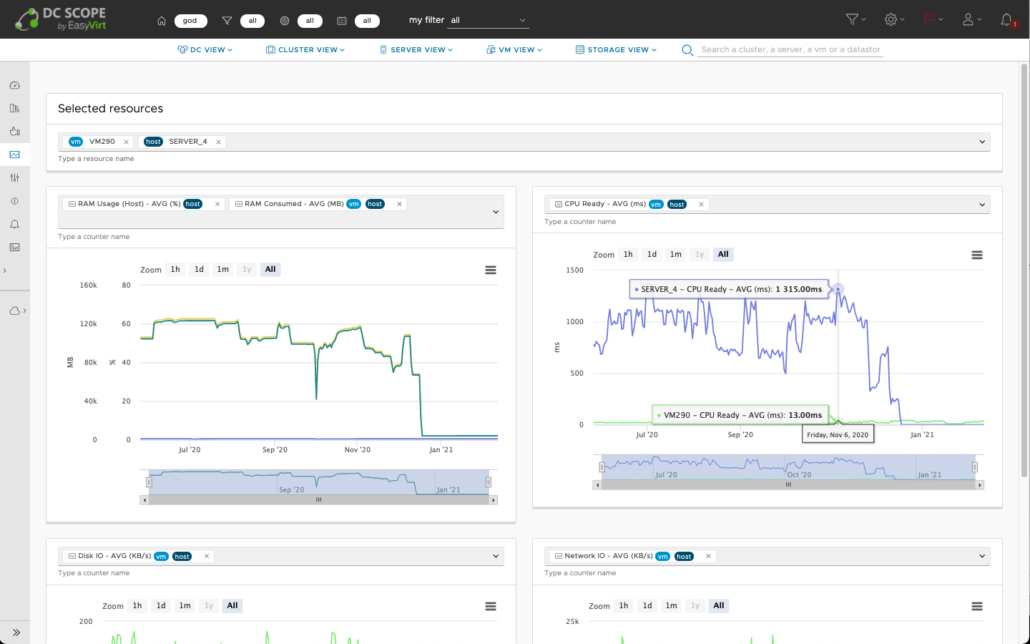Screen dimensions: 1030x644
Task: Open Network IO chart hamburger menu
Action: point(977,607)
